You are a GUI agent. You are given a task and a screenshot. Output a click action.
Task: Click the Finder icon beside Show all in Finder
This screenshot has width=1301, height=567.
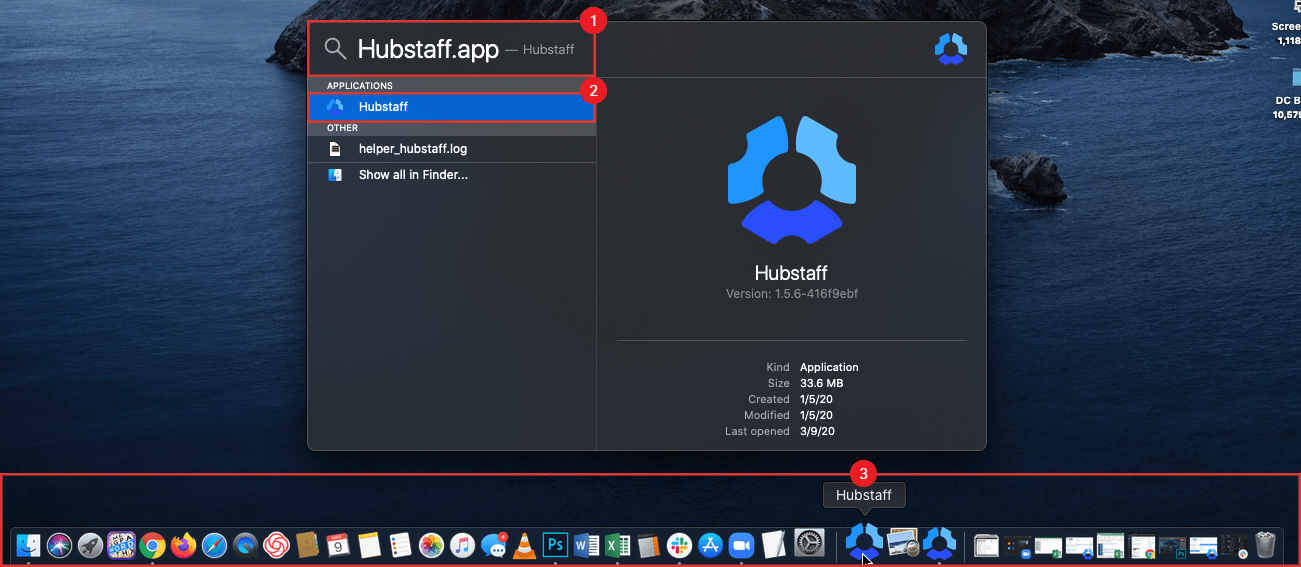336,174
